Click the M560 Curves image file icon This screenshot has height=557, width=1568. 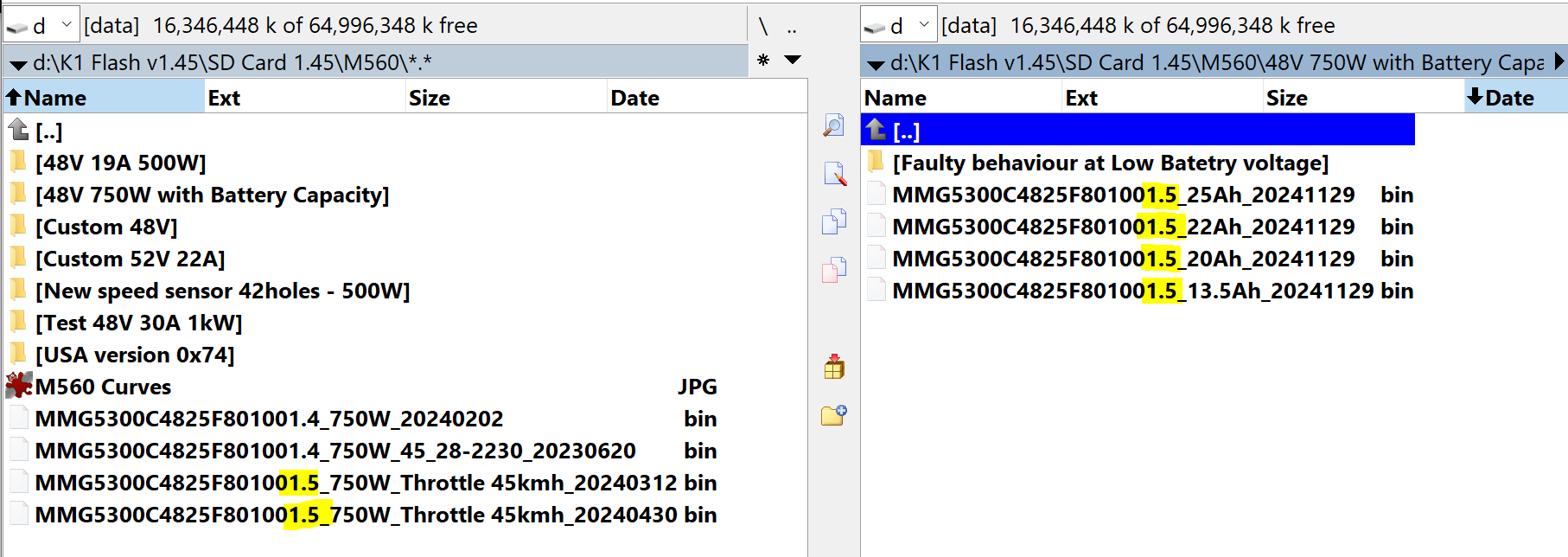pos(18,385)
